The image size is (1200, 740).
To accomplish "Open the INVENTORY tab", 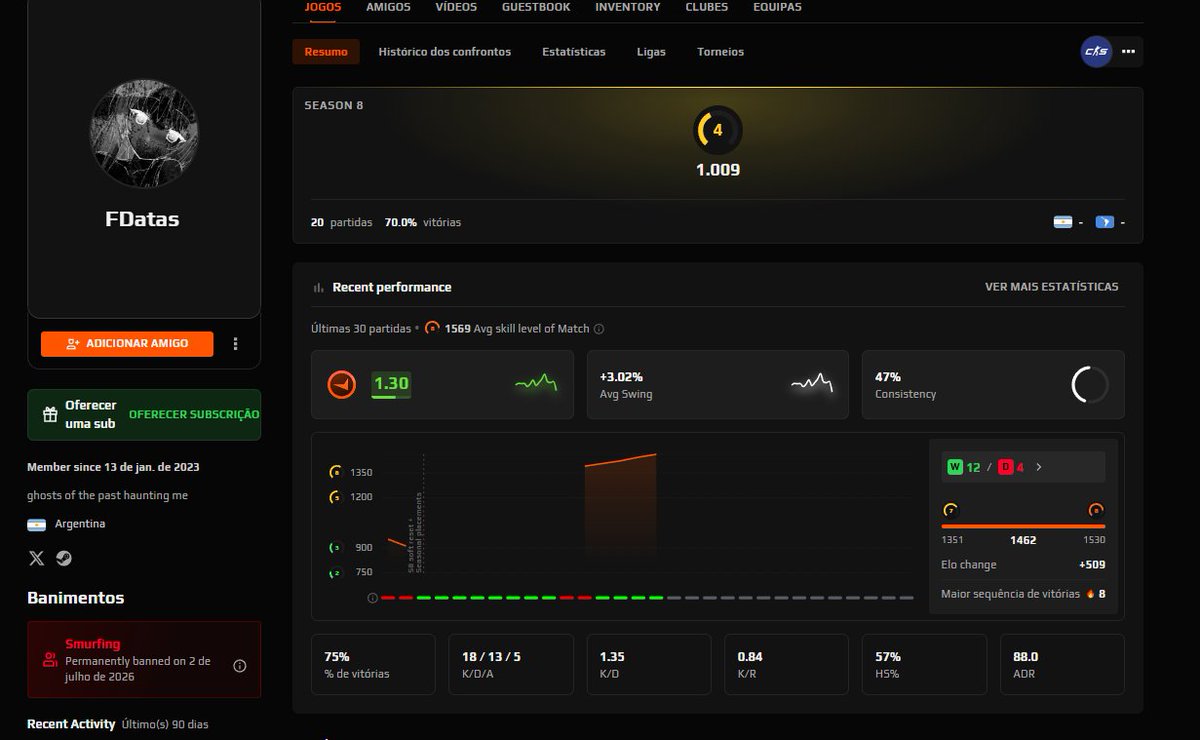I will pyautogui.click(x=628, y=7).
